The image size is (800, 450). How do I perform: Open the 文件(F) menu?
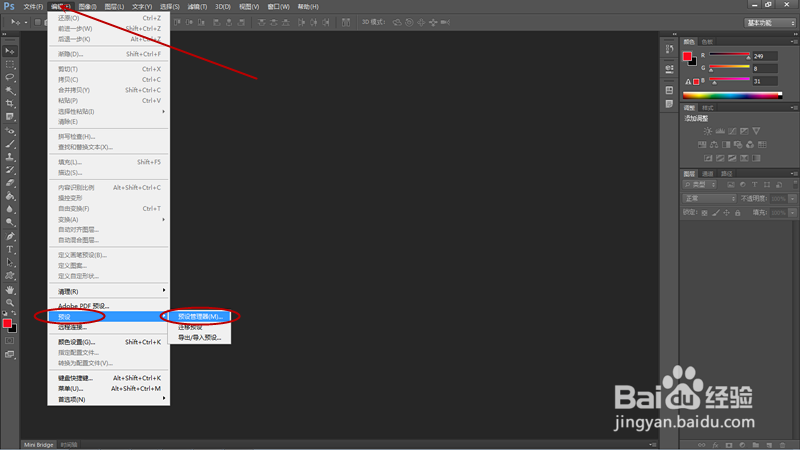click(x=33, y=7)
